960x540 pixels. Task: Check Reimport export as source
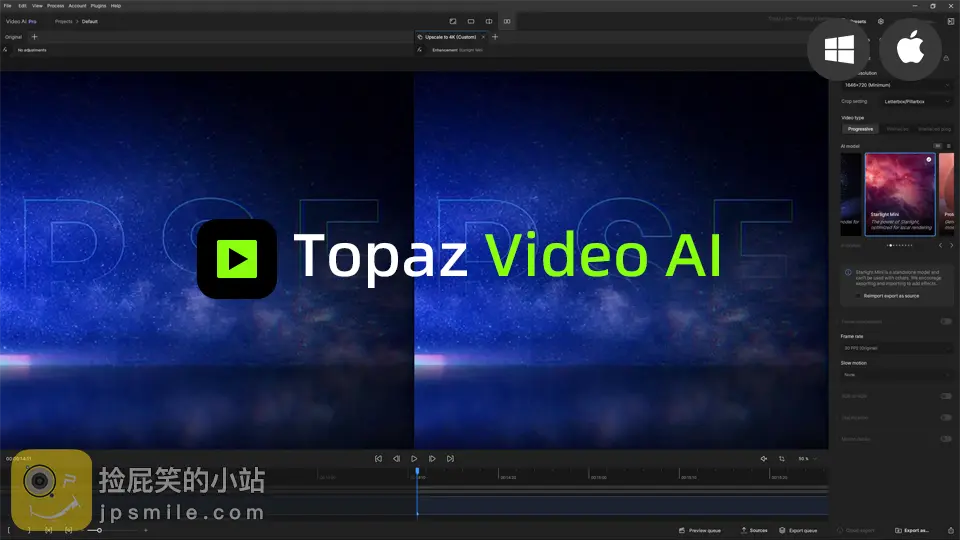pos(858,296)
